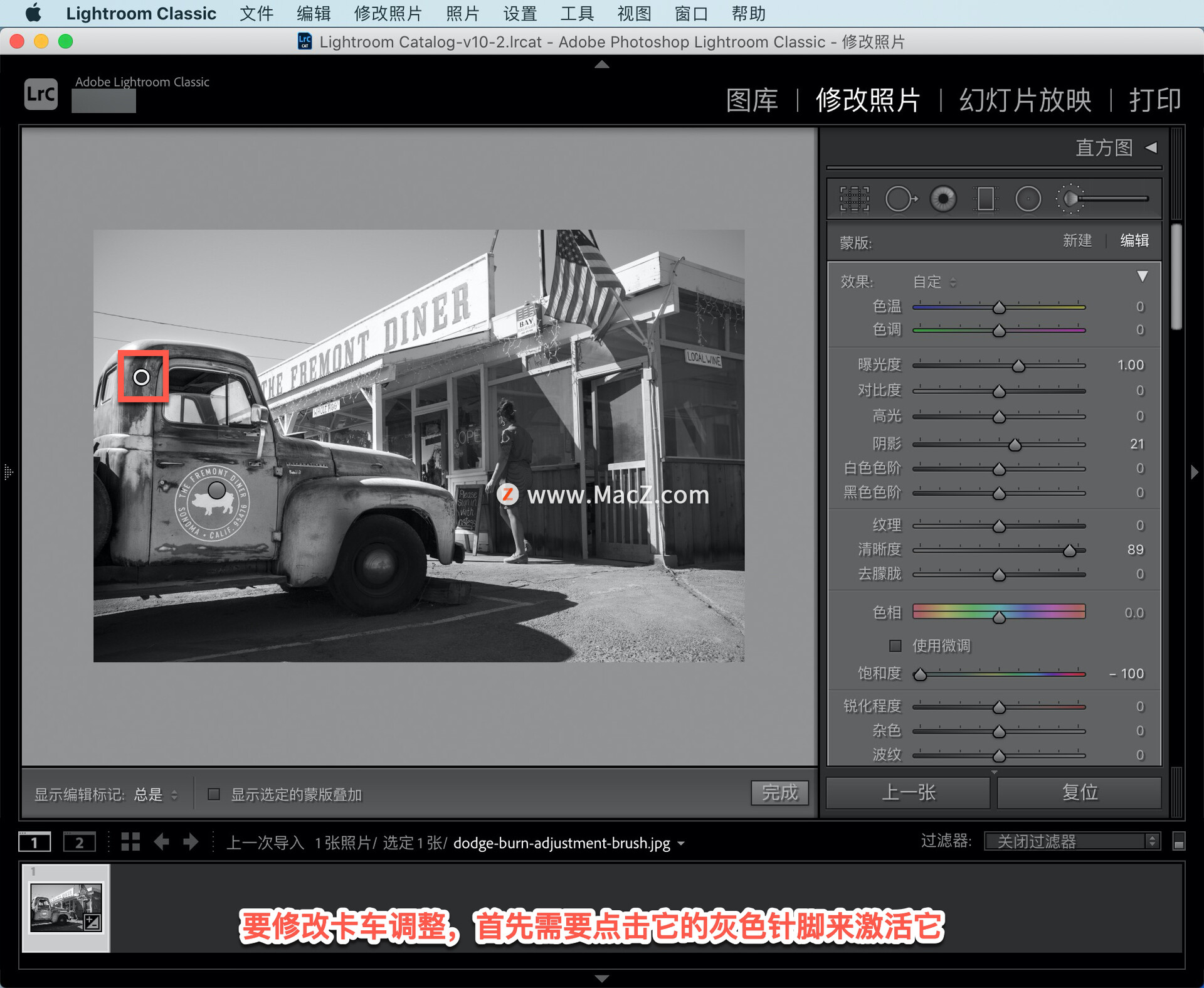Click the gray pin on truck cab

[142, 377]
